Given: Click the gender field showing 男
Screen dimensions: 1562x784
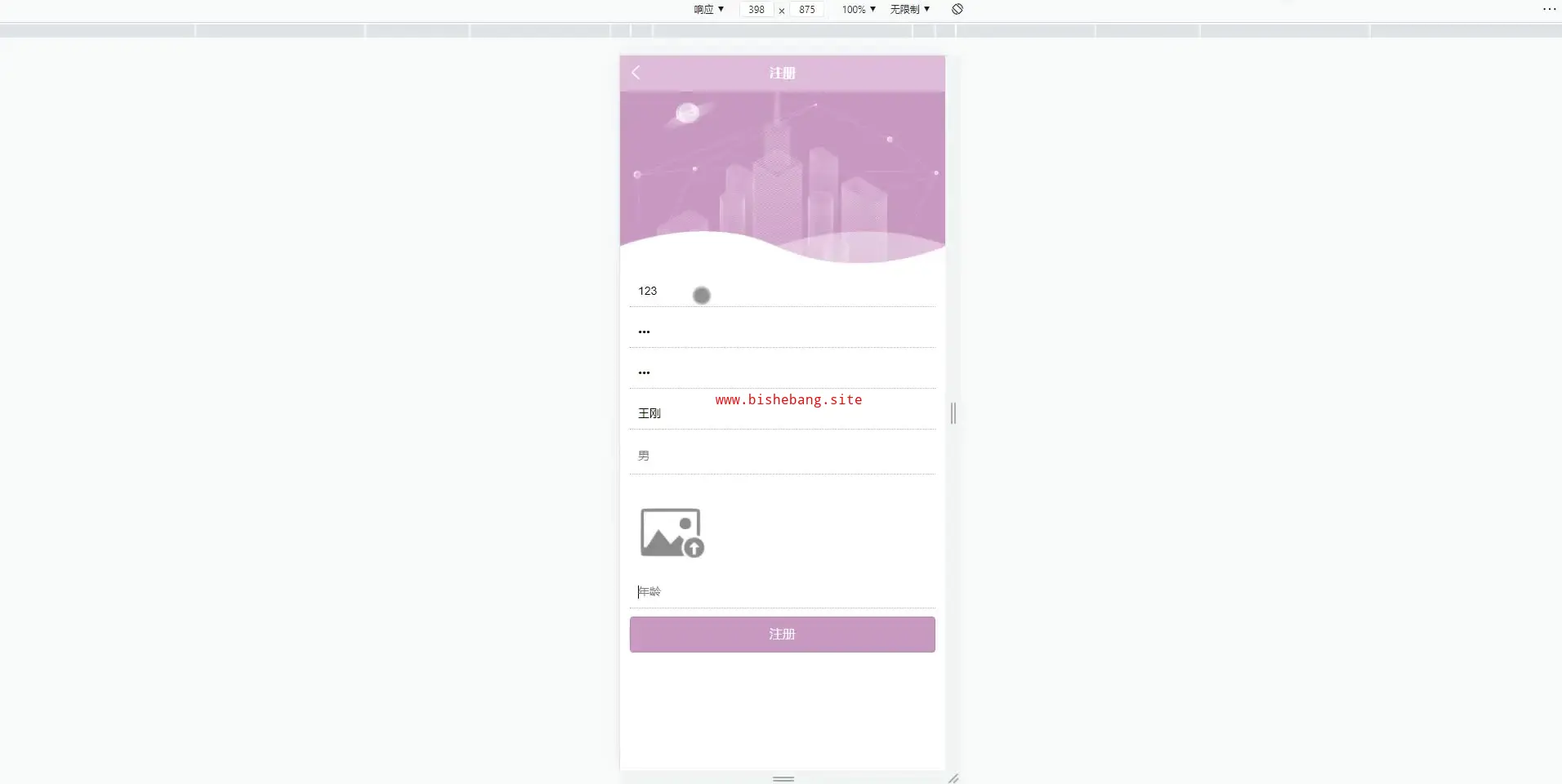Looking at the screenshot, I should [x=782, y=456].
